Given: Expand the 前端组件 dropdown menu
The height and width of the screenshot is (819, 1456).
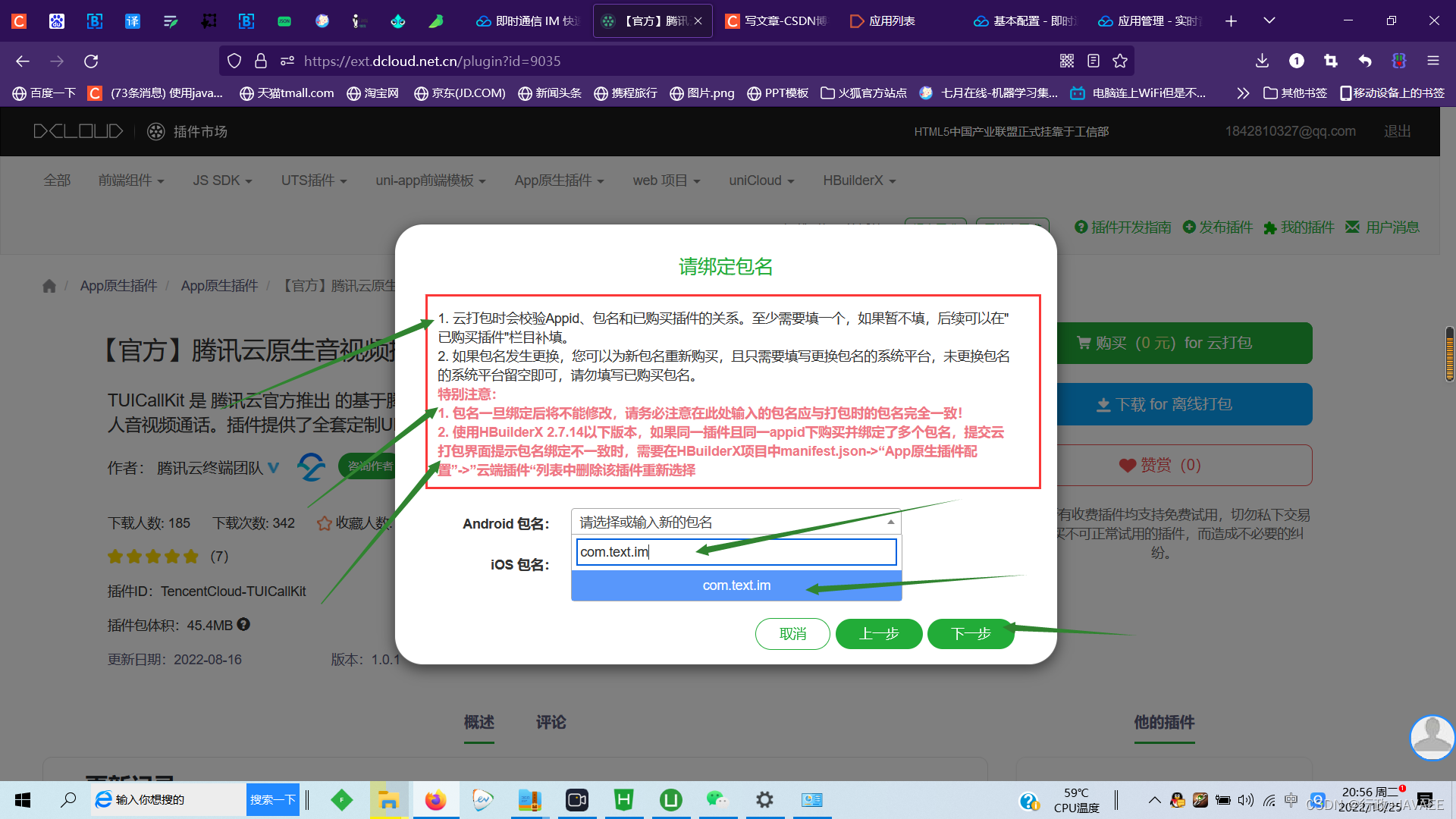Looking at the screenshot, I should click(130, 180).
